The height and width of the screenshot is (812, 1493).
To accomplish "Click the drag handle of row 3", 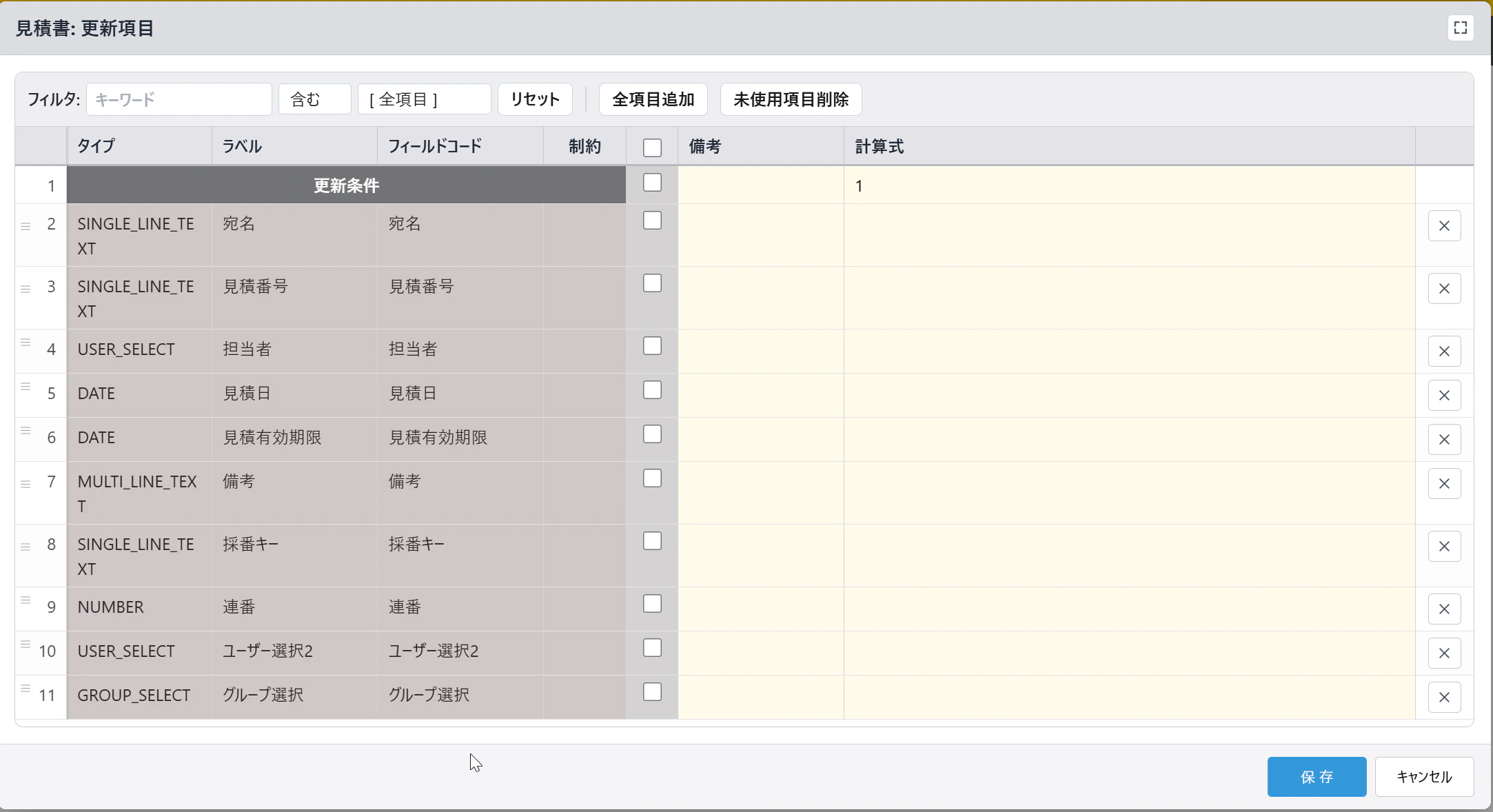I will pyautogui.click(x=26, y=289).
